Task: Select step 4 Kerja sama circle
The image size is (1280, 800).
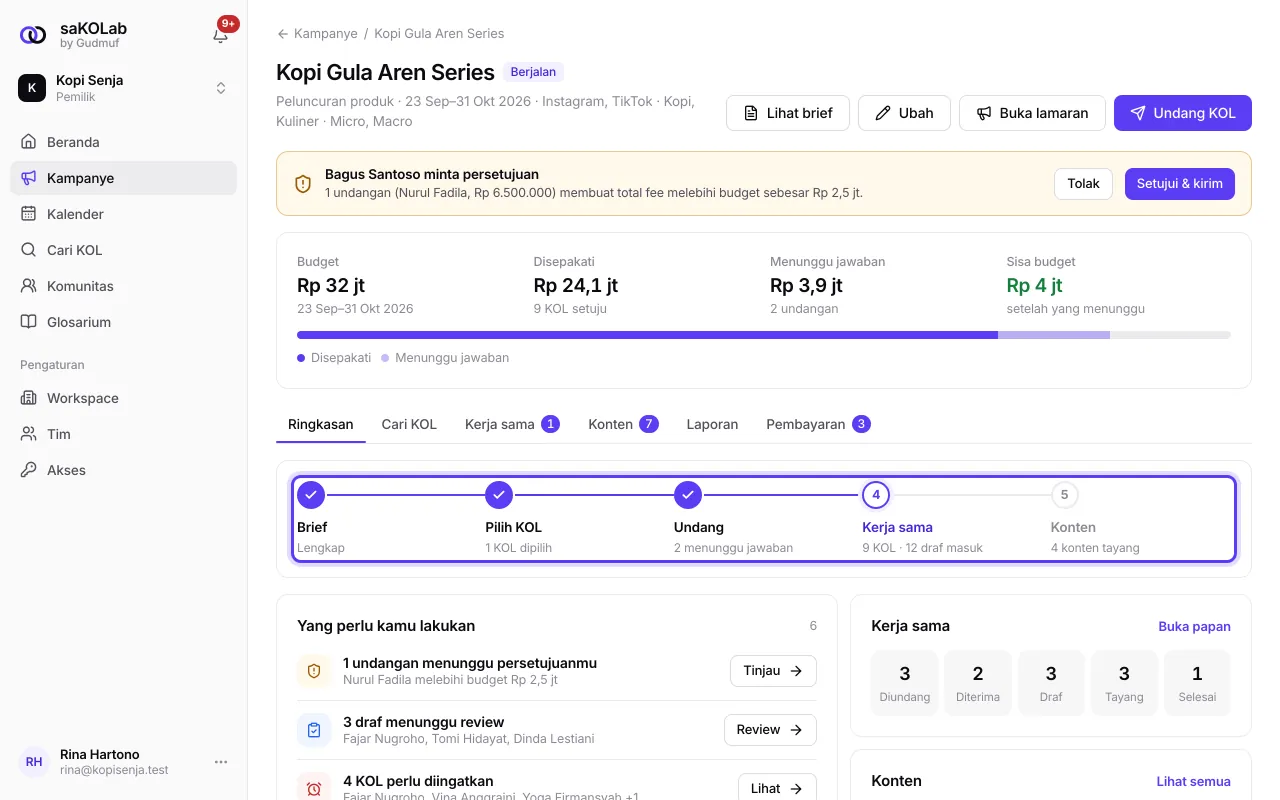Action: (876, 494)
